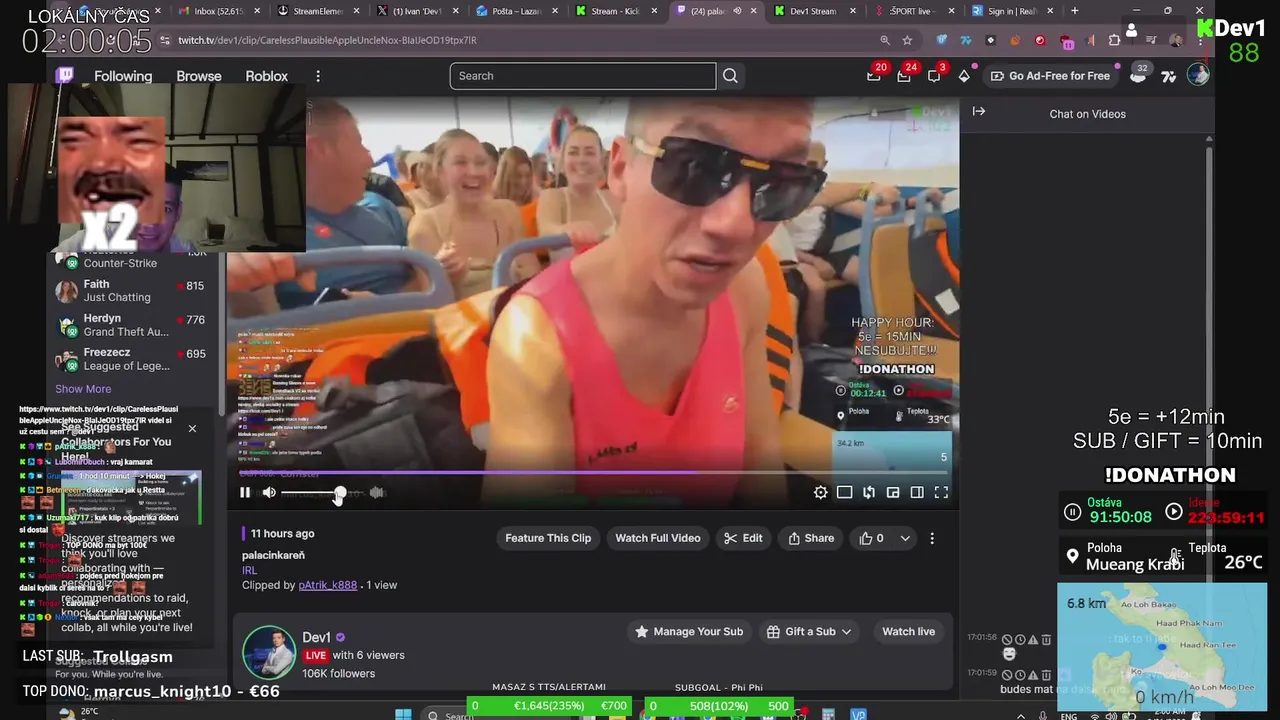The image size is (1280, 720).
Task: Focus the Twitch Search field
Action: pos(583,76)
